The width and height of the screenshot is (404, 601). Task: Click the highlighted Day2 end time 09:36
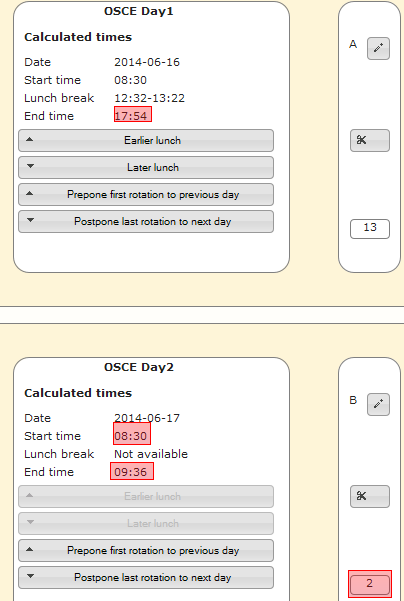click(x=132, y=471)
